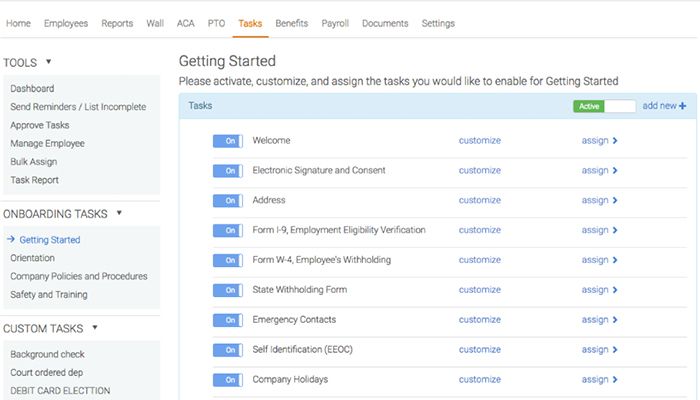This screenshot has height=400, width=700.
Task: Toggle the Emergency Contacts switch
Action: click(227, 321)
